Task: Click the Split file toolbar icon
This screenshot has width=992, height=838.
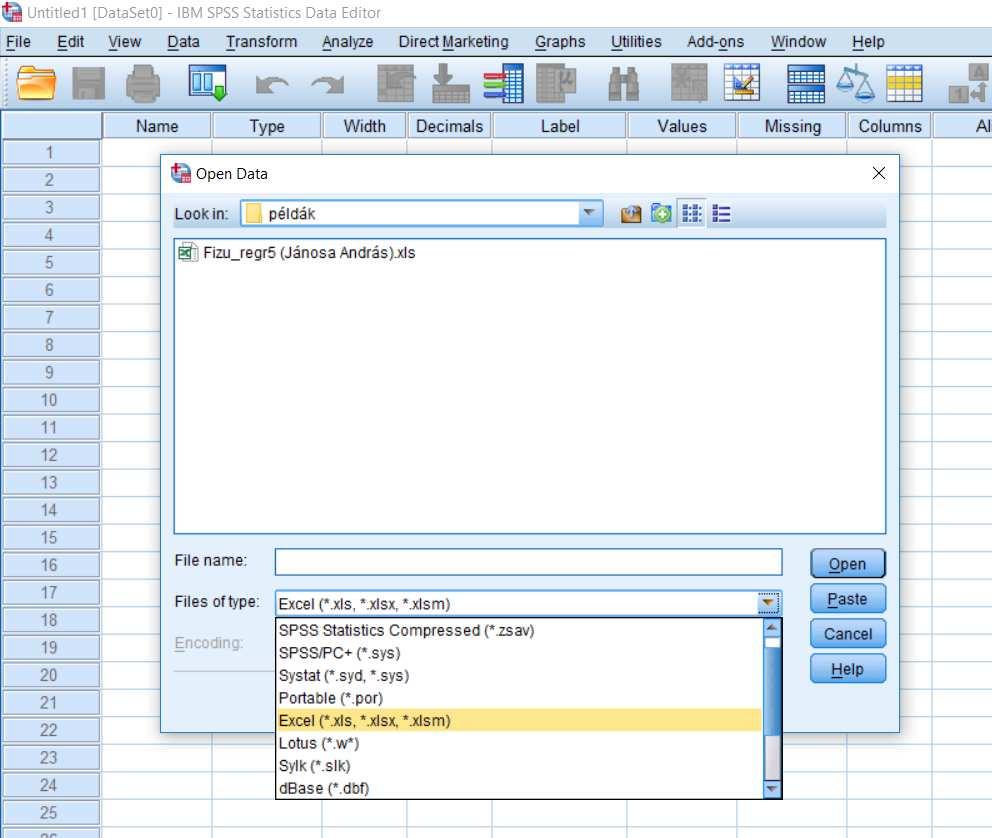Action: click(806, 83)
